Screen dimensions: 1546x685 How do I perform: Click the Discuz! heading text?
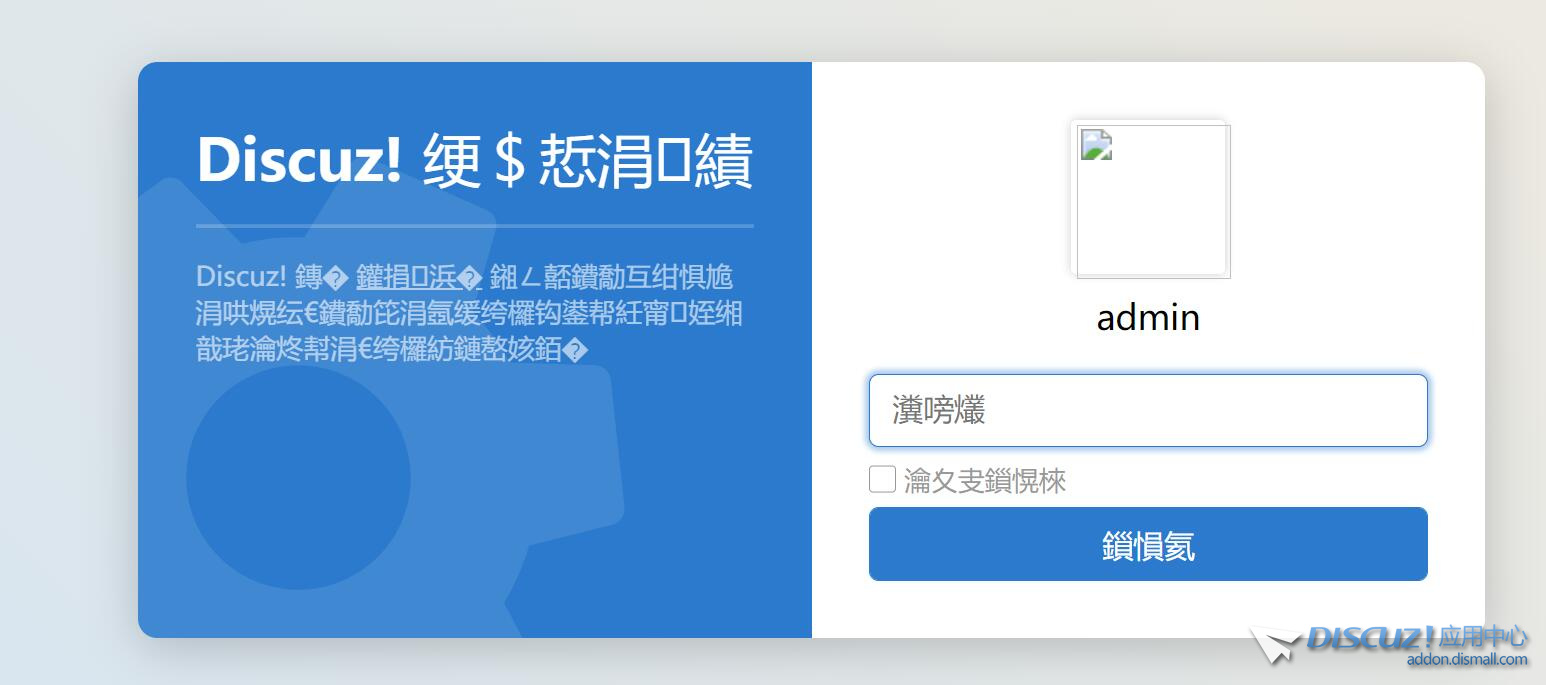(x=300, y=160)
